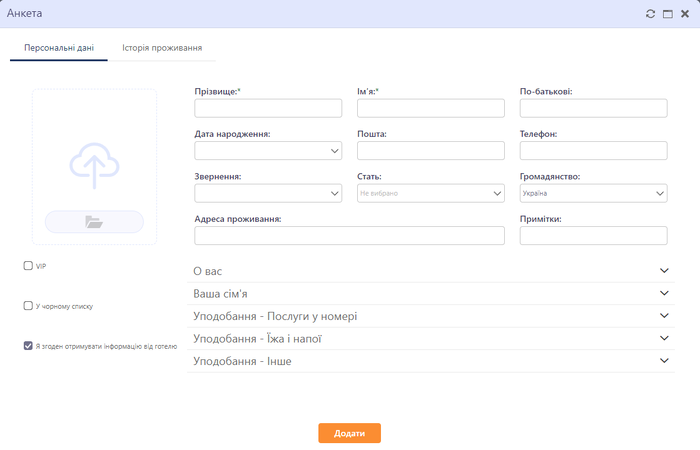
Task: Tick the 'У чорному списку' checkbox
Action: point(28,306)
